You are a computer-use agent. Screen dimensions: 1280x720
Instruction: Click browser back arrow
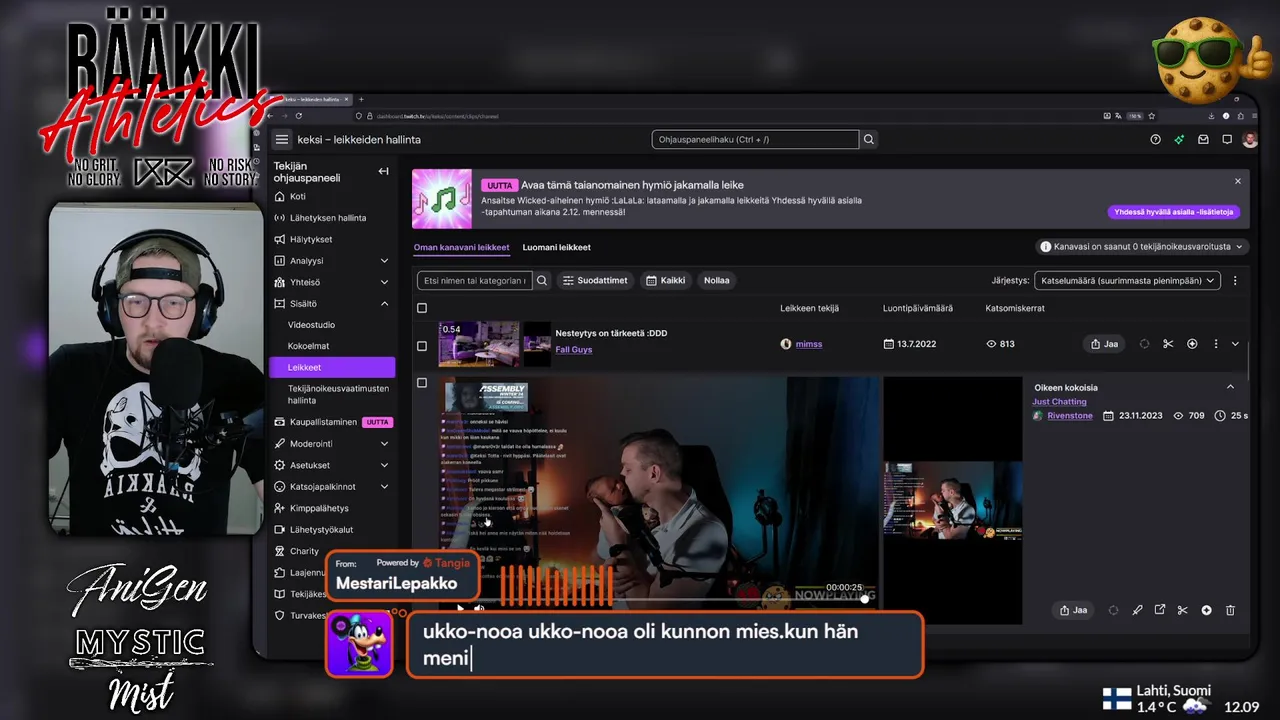point(270,116)
